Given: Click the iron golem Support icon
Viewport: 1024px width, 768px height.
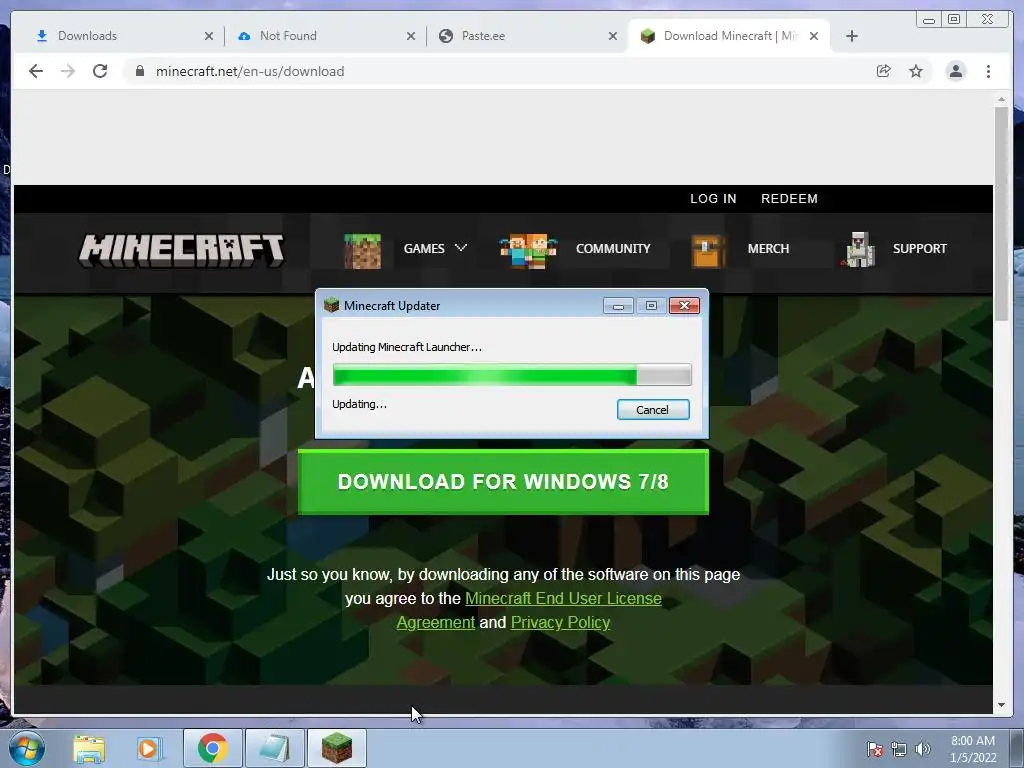Looking at the screenshot, I should (858, 250).
